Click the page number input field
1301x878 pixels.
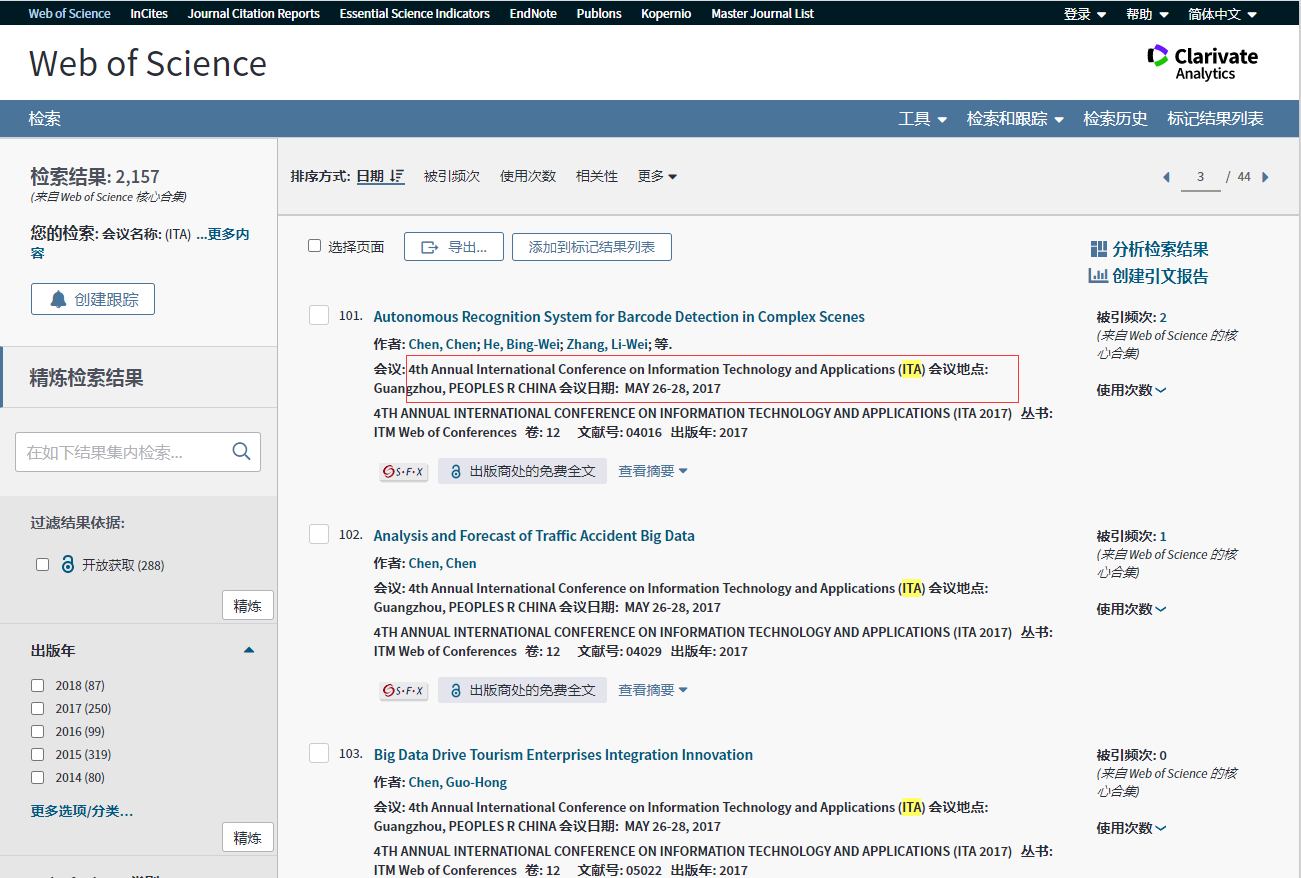click(1200, 177)
